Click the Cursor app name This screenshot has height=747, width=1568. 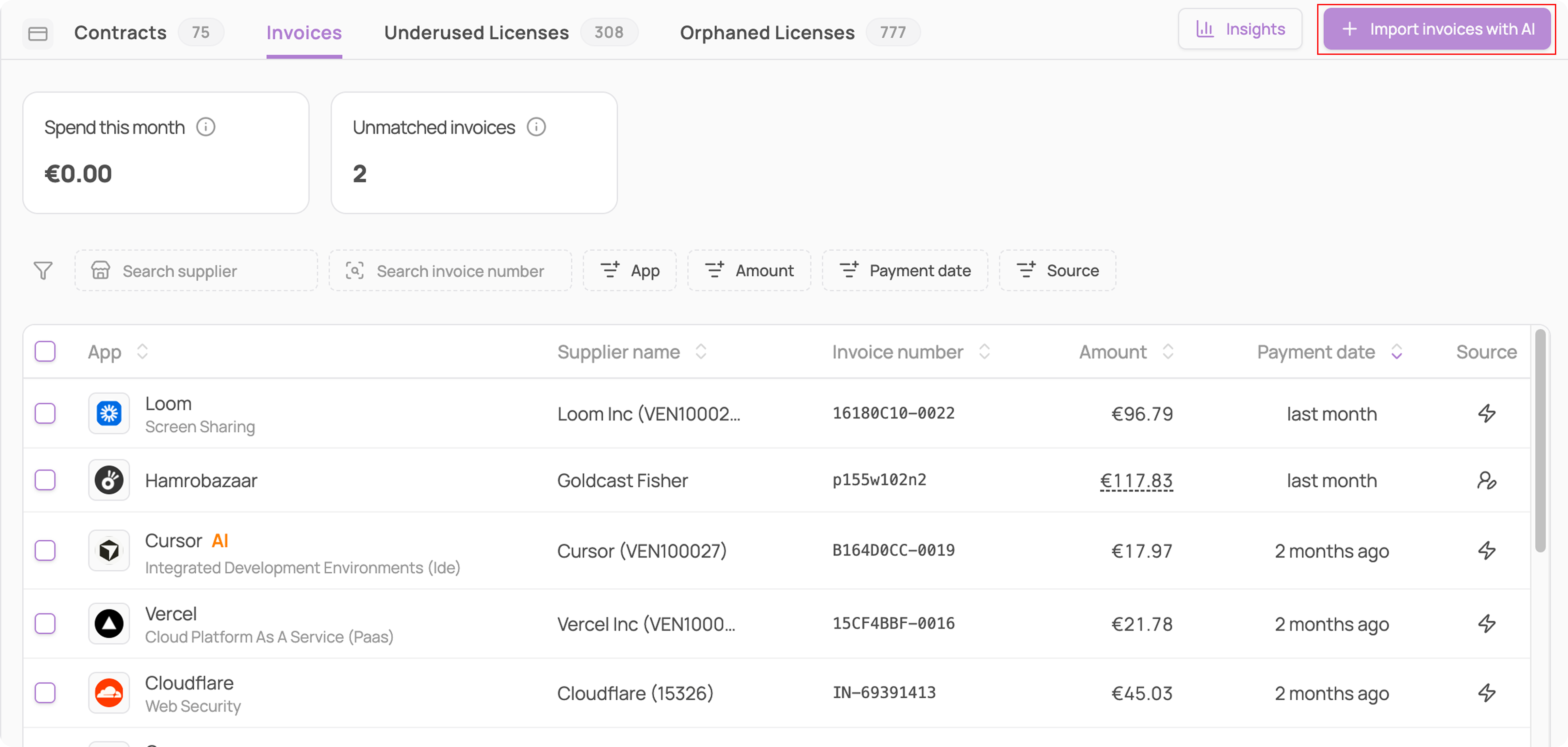click(173, 540)
